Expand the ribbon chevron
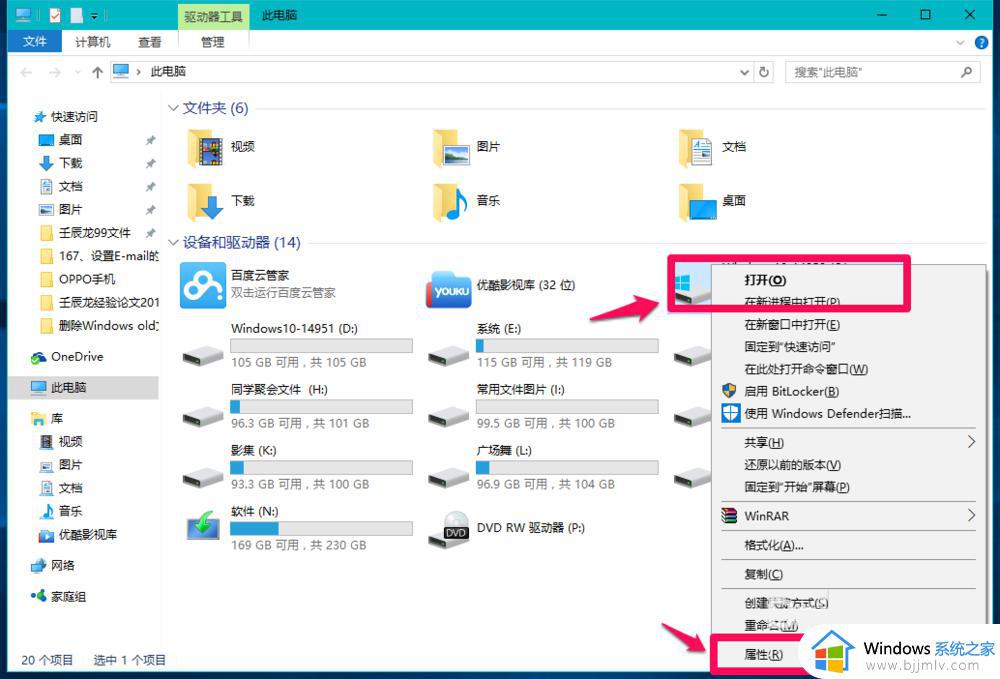The width and height of the screenshot is (1000, 679). tap(960, 43)
